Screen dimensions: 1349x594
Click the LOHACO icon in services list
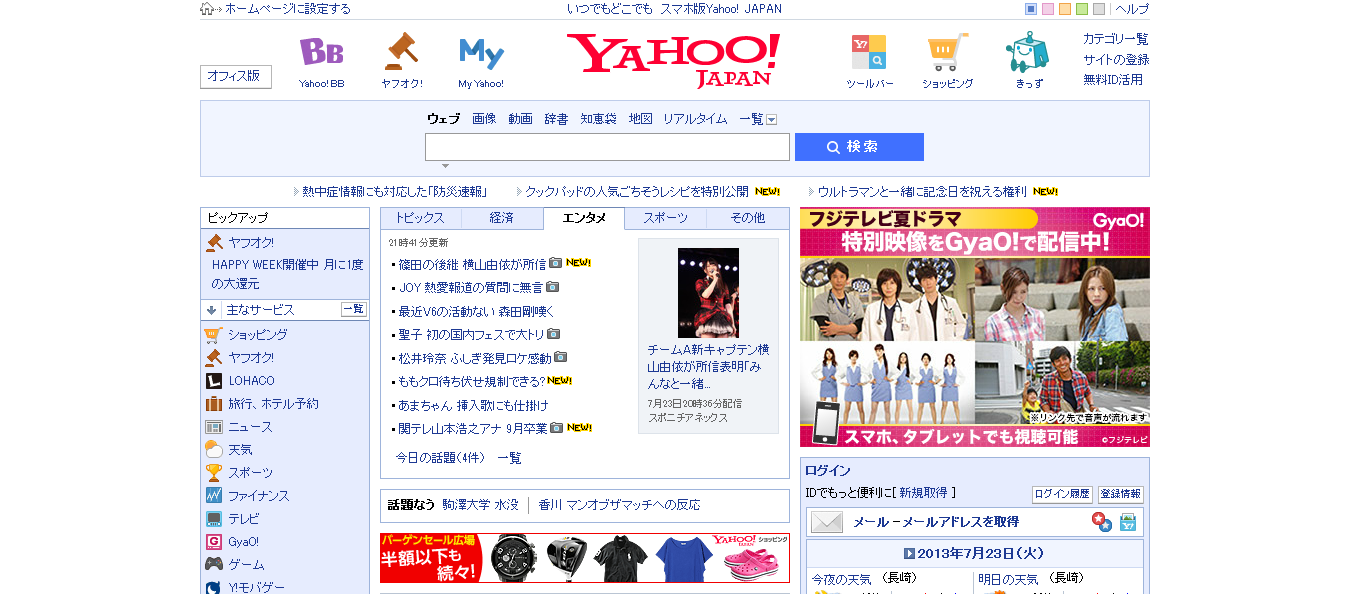[213, 381]
